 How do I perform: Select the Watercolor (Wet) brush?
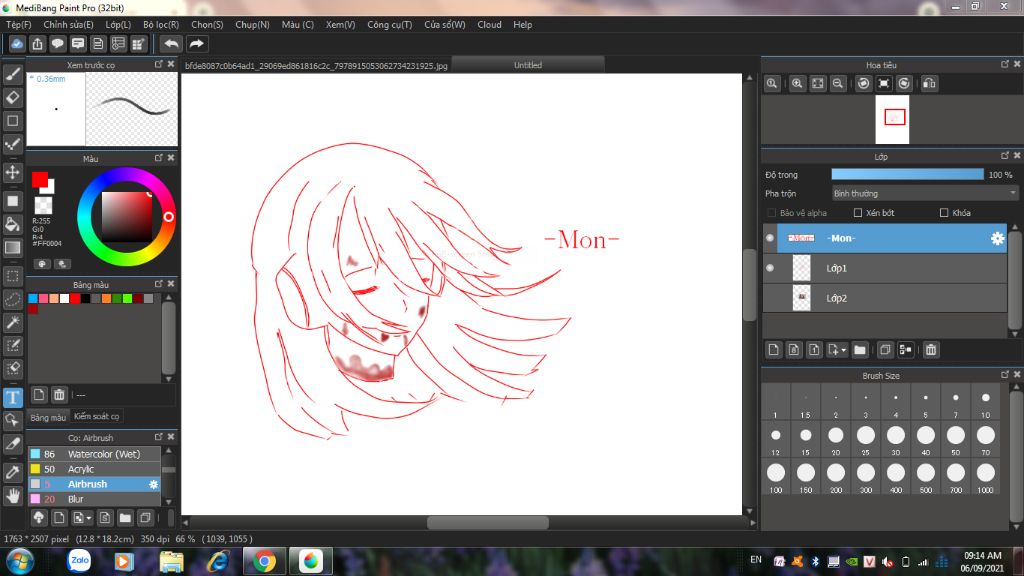click(x=94, y=454)
